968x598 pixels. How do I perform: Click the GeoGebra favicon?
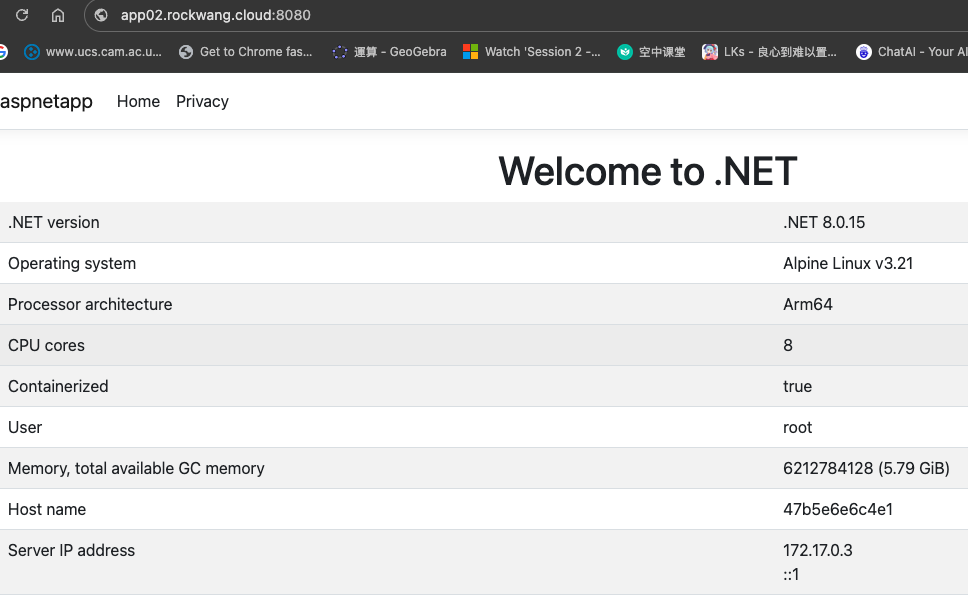point(340,52)
